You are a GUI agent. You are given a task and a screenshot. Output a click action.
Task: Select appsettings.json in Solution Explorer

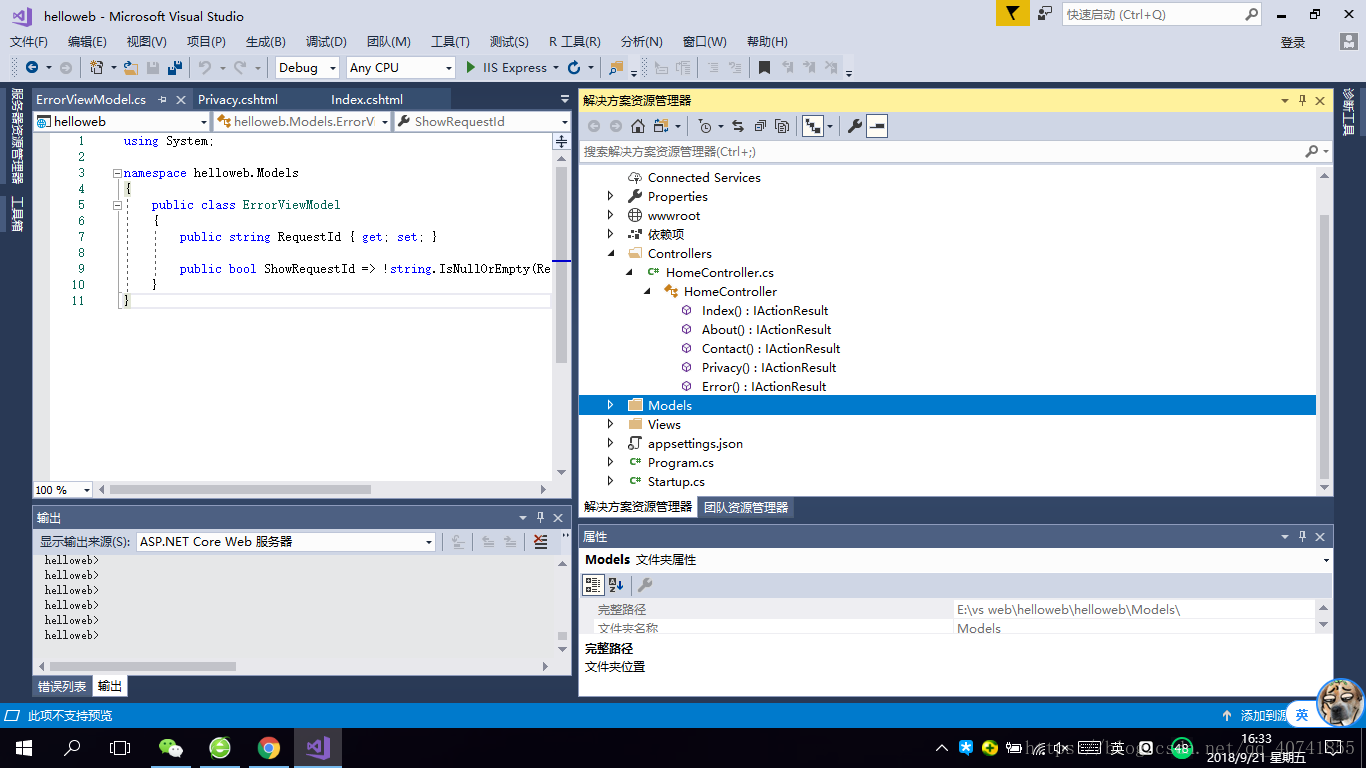[695, 443]
